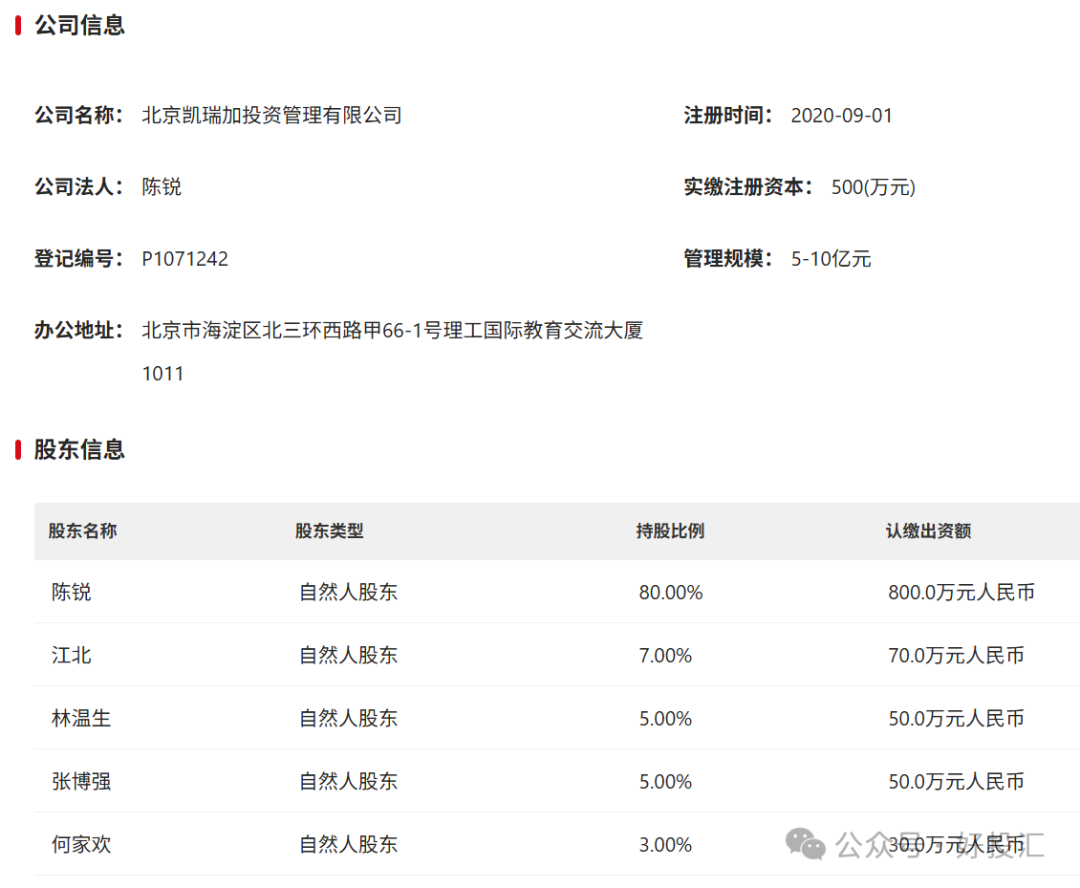Screen dimensions: 1080x888
Task: Click the 股东类型 column header
Action: pyautogui.click(x=330, y=532)
